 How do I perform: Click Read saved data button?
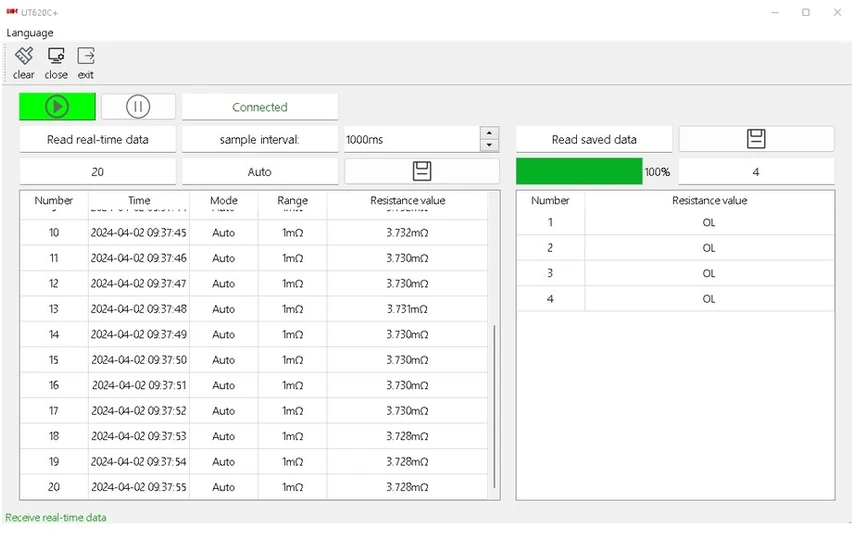(x=594, y=139)
